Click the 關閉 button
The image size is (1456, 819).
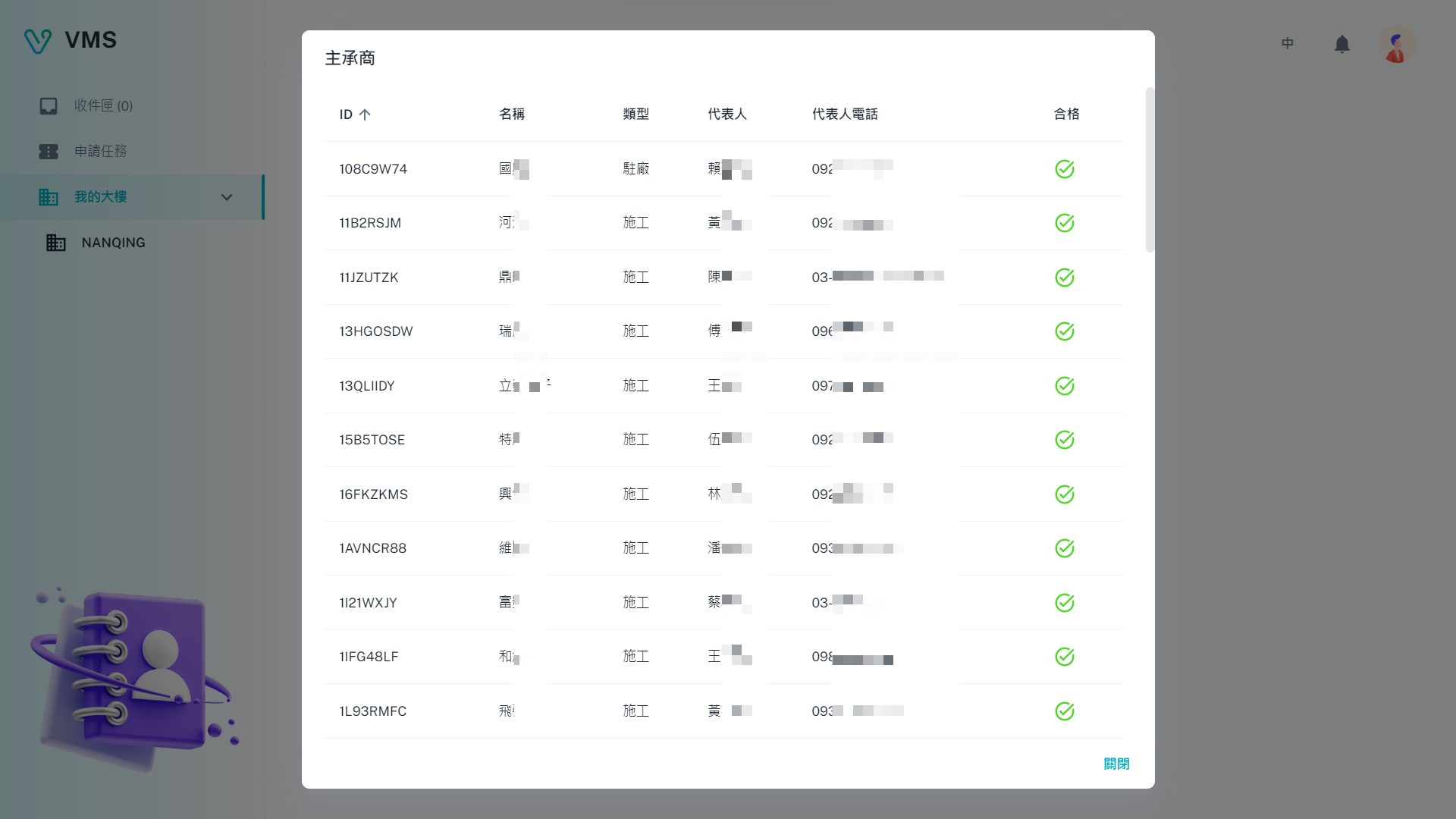coord(1116,764)
